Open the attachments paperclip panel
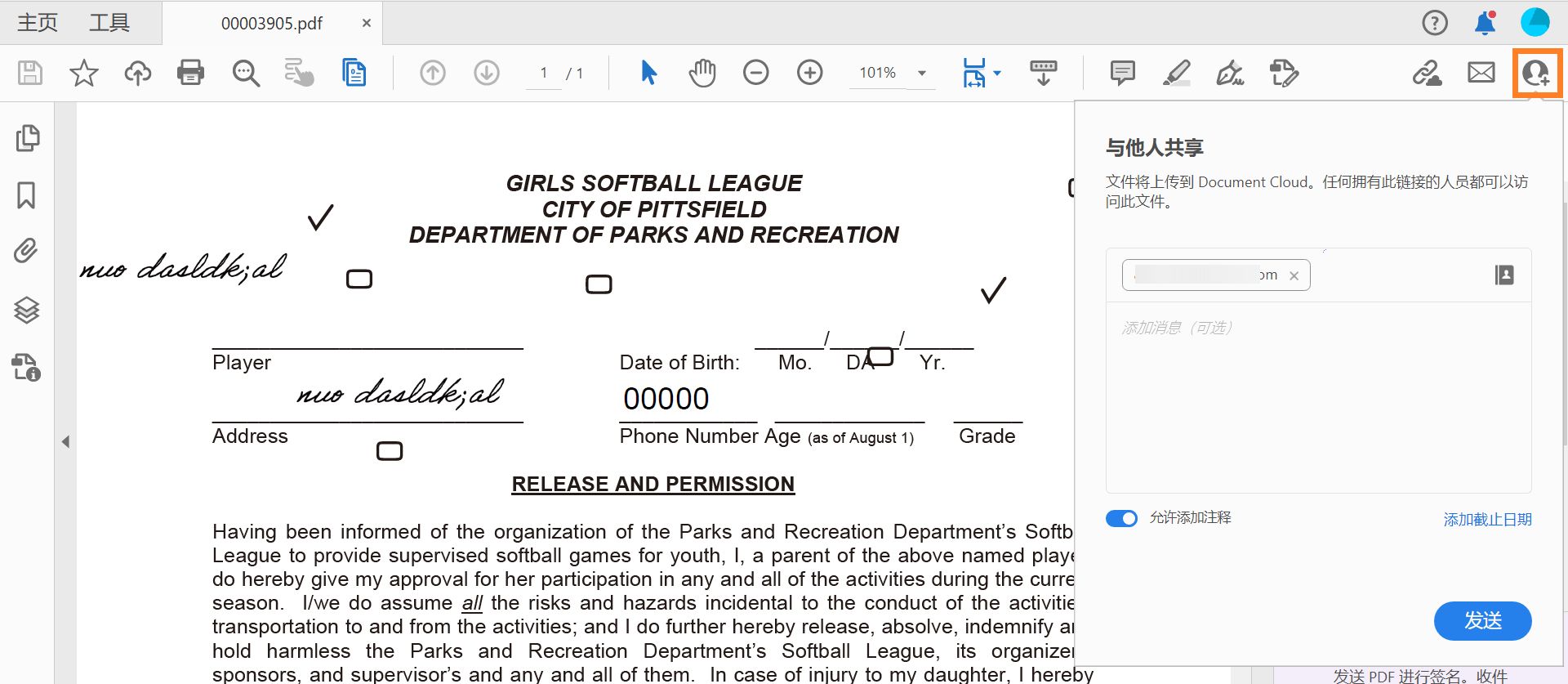The height and width of the screenshot is (684, 1568). 26,251
